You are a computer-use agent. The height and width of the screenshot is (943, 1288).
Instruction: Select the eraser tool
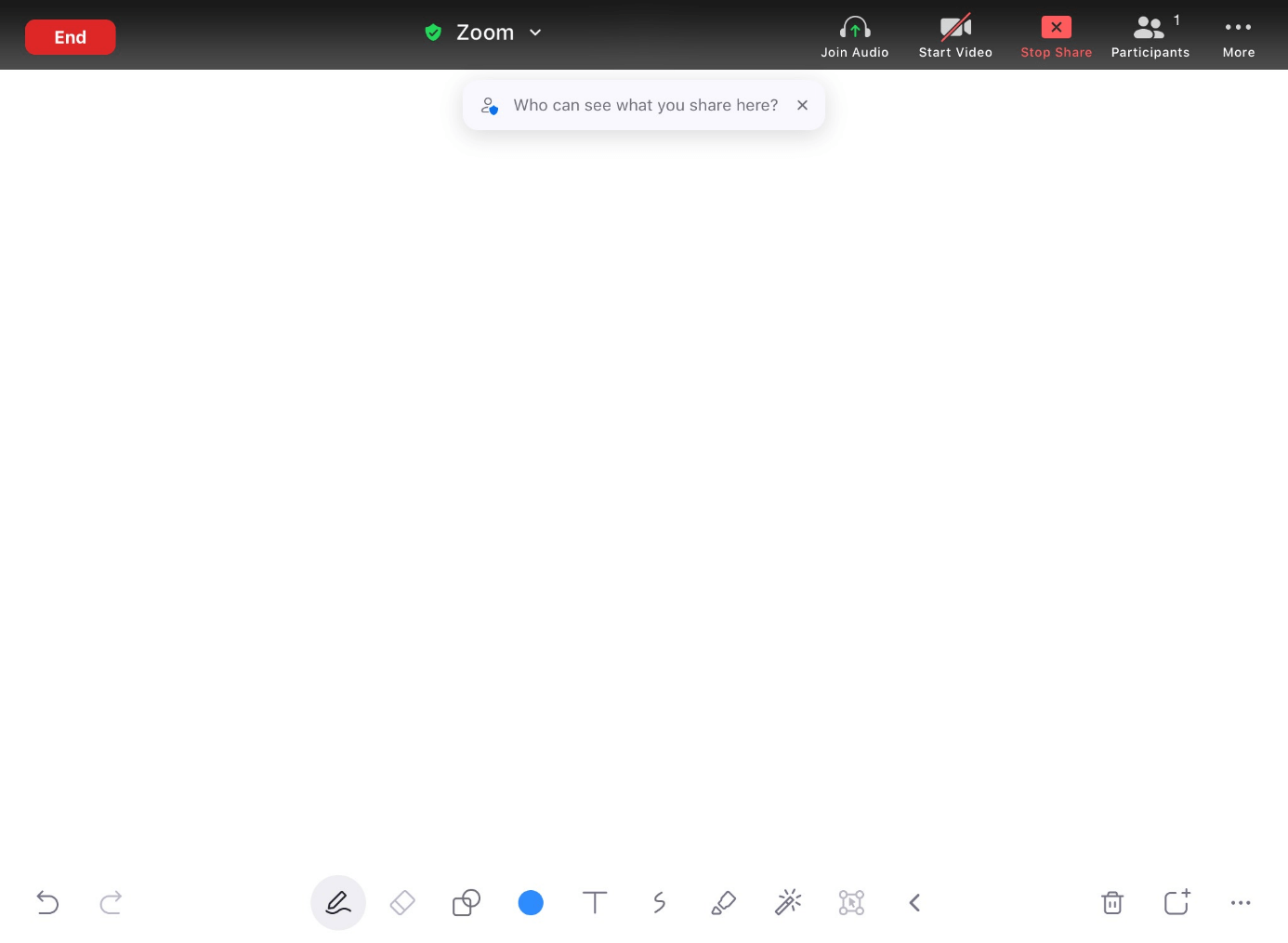point(402,902)
